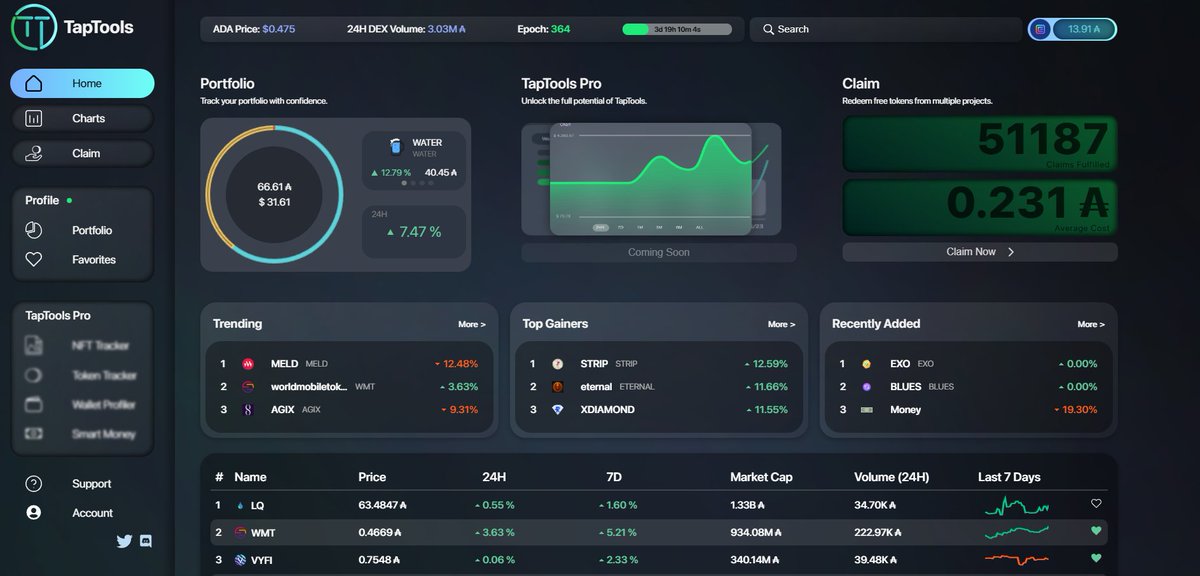Click the 24H 7.47 % change card
This screenshot has width=1200, height=576.
point(414,232)
